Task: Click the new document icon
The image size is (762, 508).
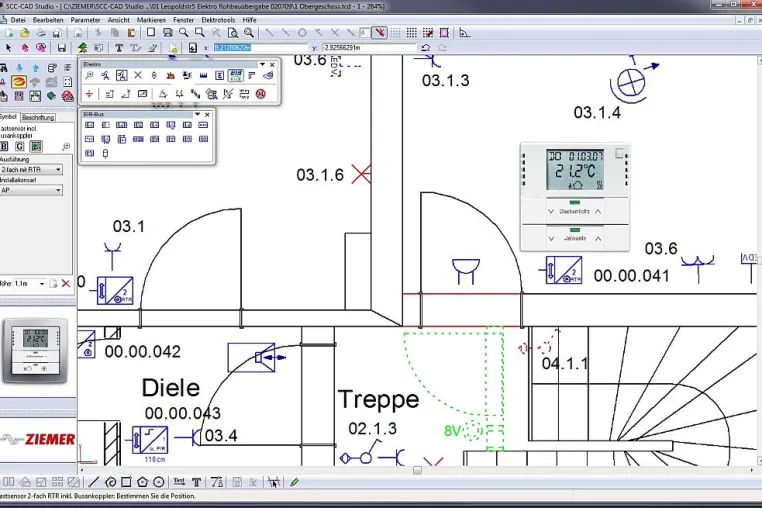Action: tap(9, 33)
